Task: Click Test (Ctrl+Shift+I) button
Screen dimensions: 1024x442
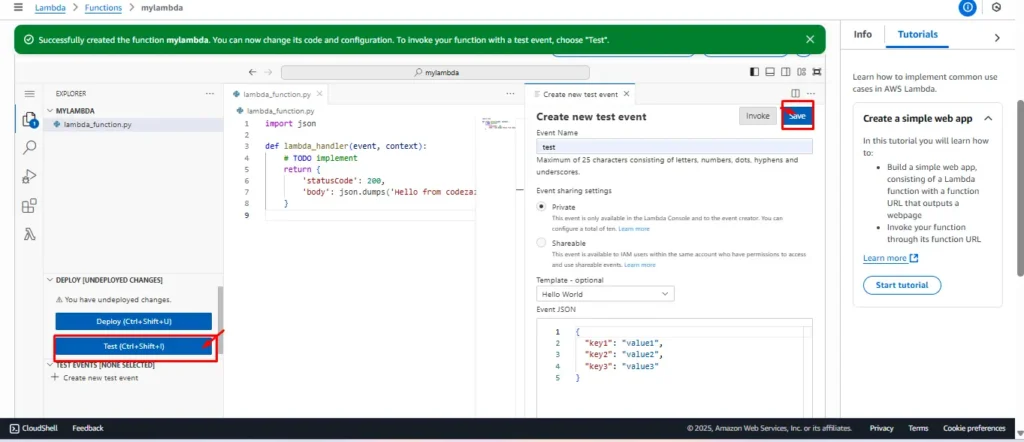Action: (x=134, y=347)
